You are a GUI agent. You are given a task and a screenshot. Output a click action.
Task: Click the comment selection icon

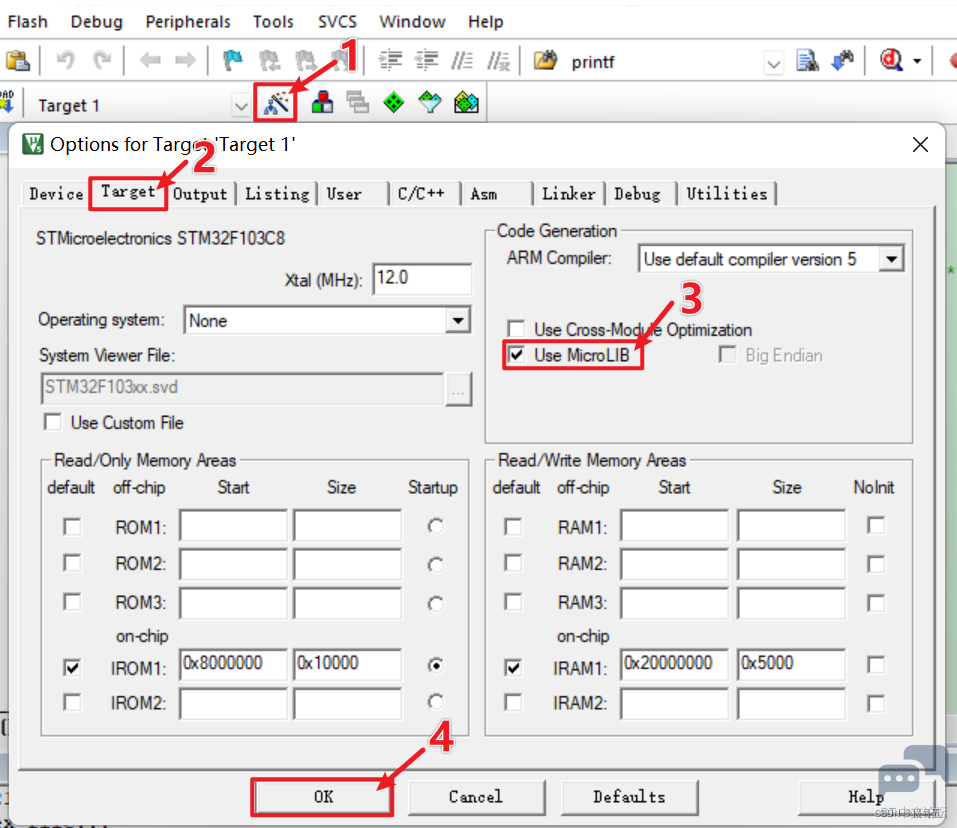point(462,60)
